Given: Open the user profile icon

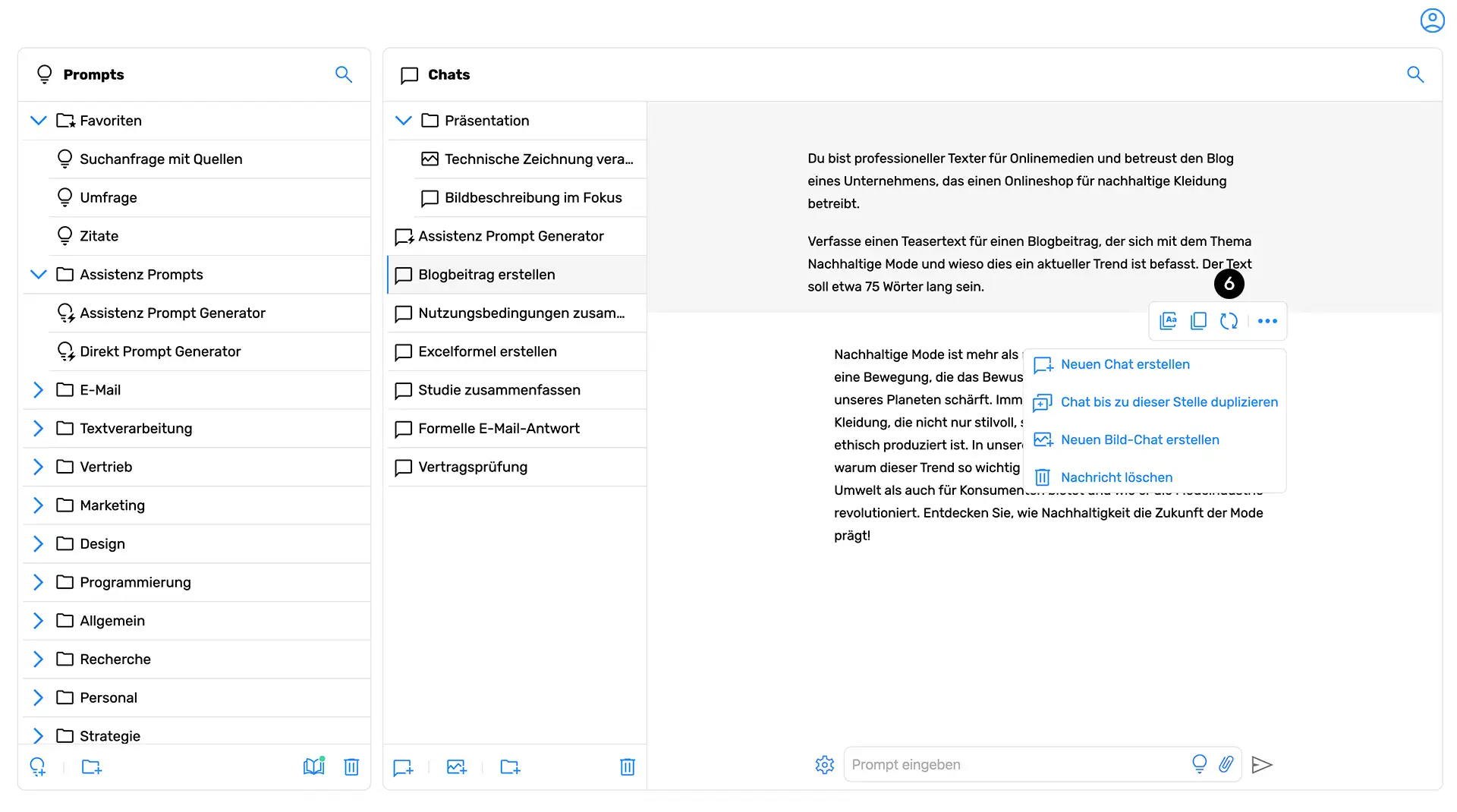Looking at the screenshot, I should point(1432,20).
